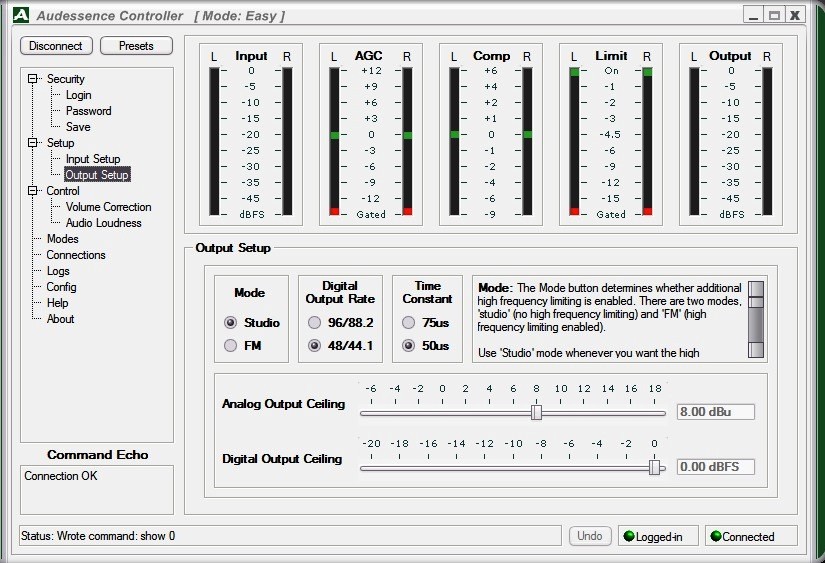The width and height of the screenshot is (825, 563).
Task: Set the time constant to 50us
Action: [408, 346]
